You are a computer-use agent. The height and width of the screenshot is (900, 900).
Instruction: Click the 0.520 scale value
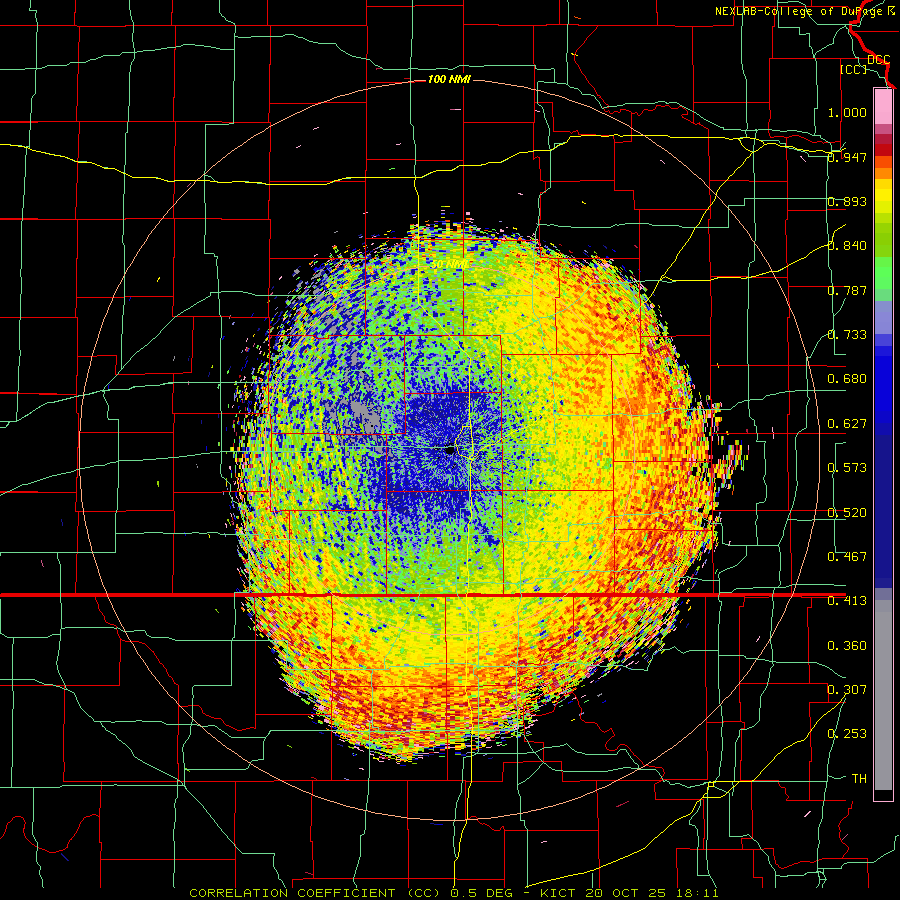click(x=847, y=513)
